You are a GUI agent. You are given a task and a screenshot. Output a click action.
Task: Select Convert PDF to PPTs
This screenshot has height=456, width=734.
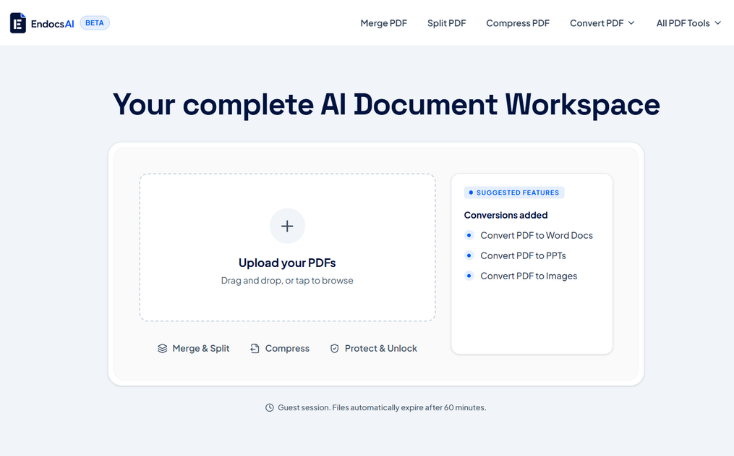[523, 256]
